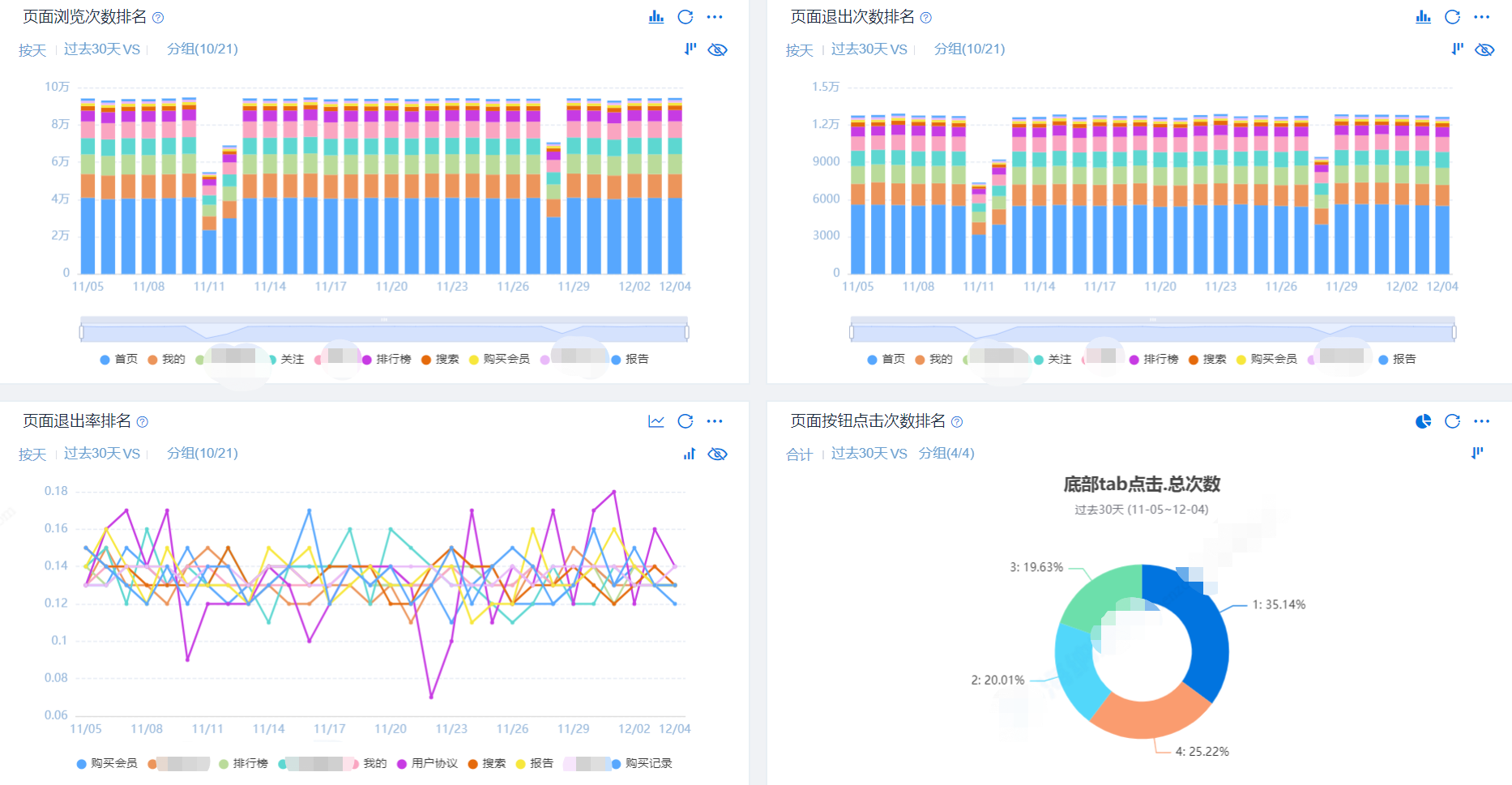
Task: Click range slider under 页面退出次数排名 chart
Action: tap(1153, 331)
